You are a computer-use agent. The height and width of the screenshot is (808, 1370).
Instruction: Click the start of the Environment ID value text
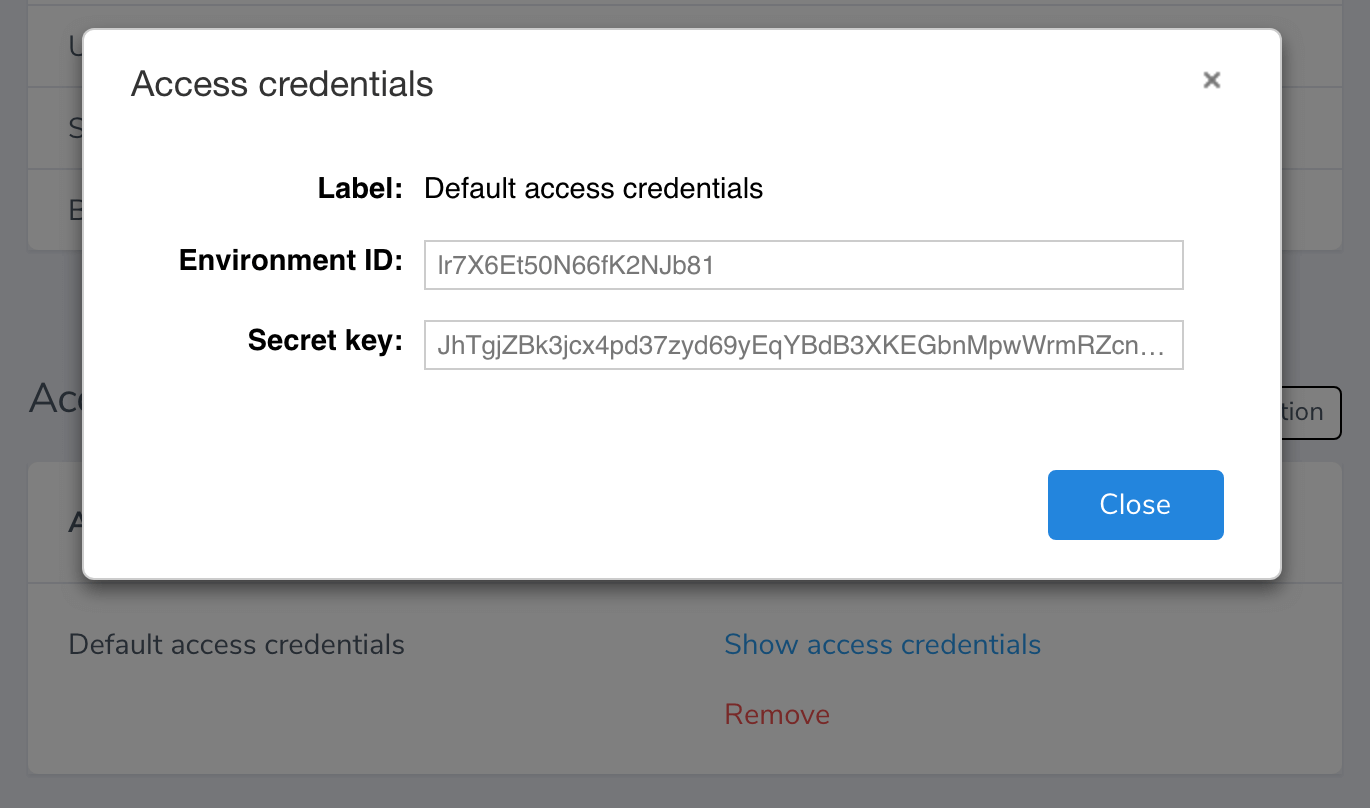(441, 266)
